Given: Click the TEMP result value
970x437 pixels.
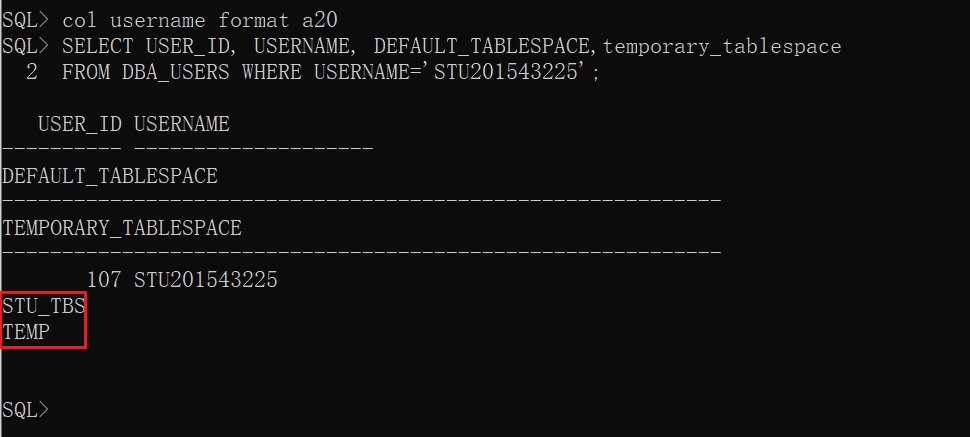Looking at the screenshot, I should pos(27,332).
